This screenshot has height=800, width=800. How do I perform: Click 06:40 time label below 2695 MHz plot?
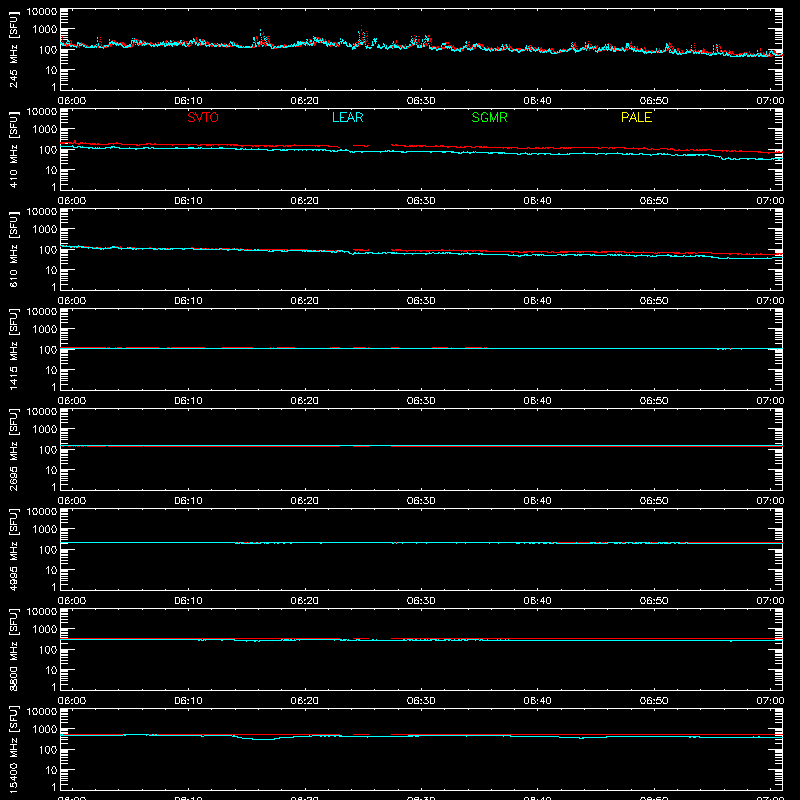coord(537,501)
